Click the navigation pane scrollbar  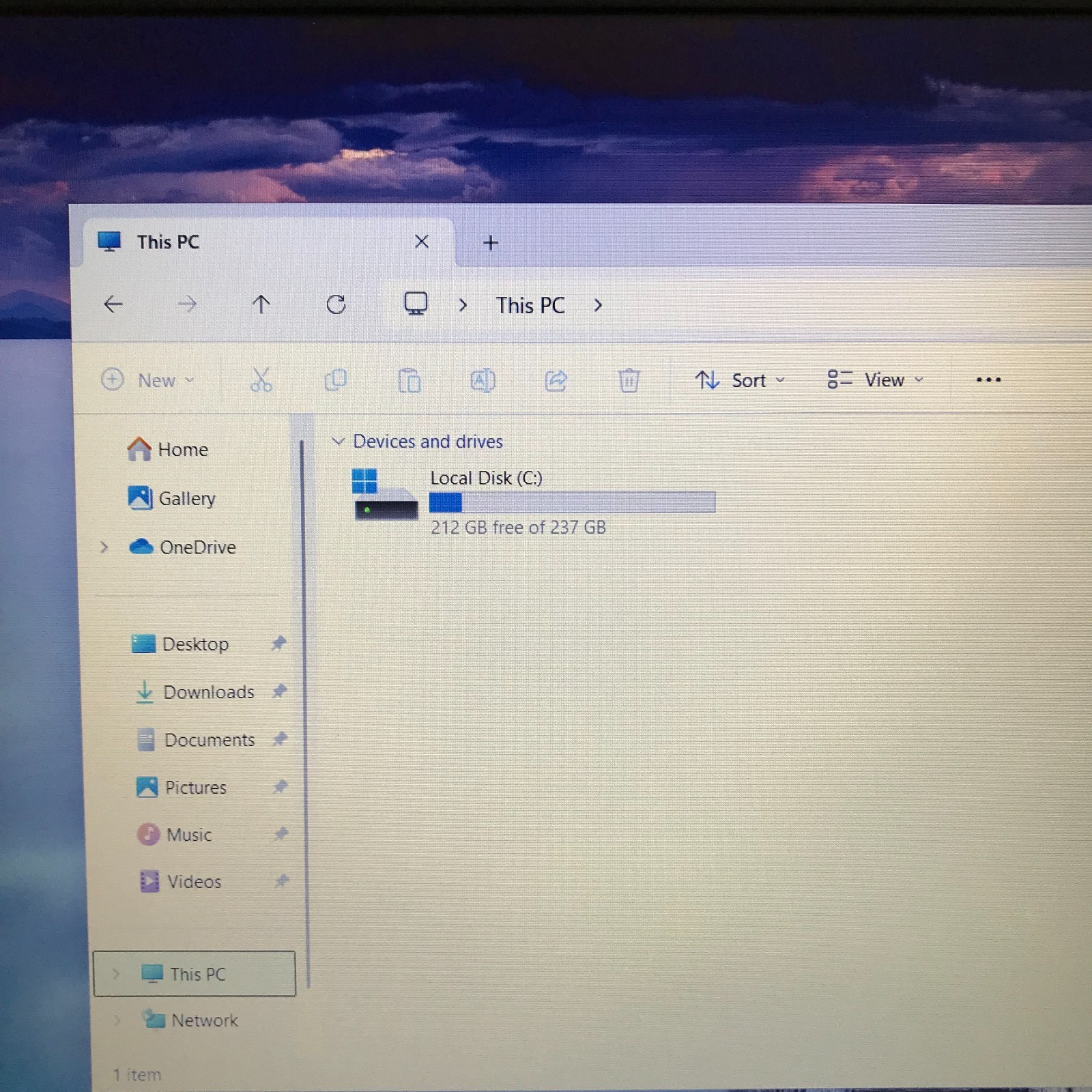coord(305,713)
